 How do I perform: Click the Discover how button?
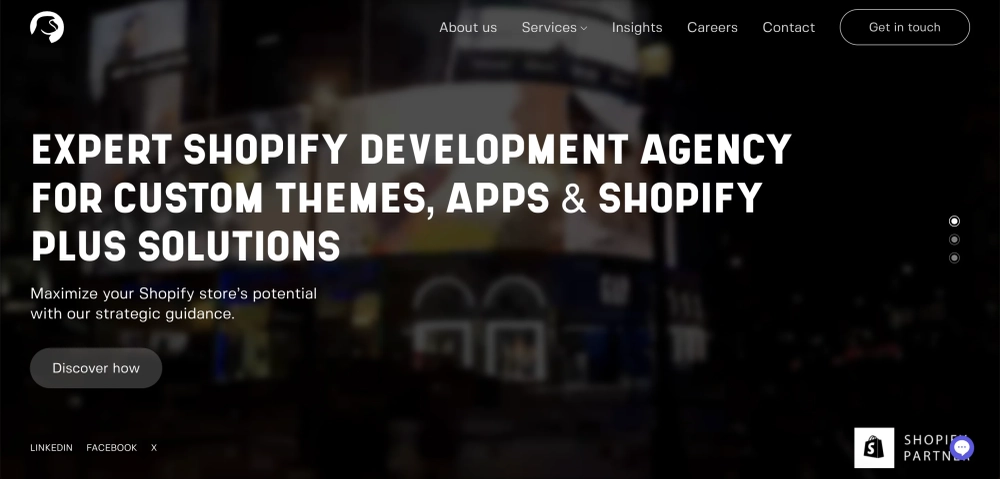96,368
